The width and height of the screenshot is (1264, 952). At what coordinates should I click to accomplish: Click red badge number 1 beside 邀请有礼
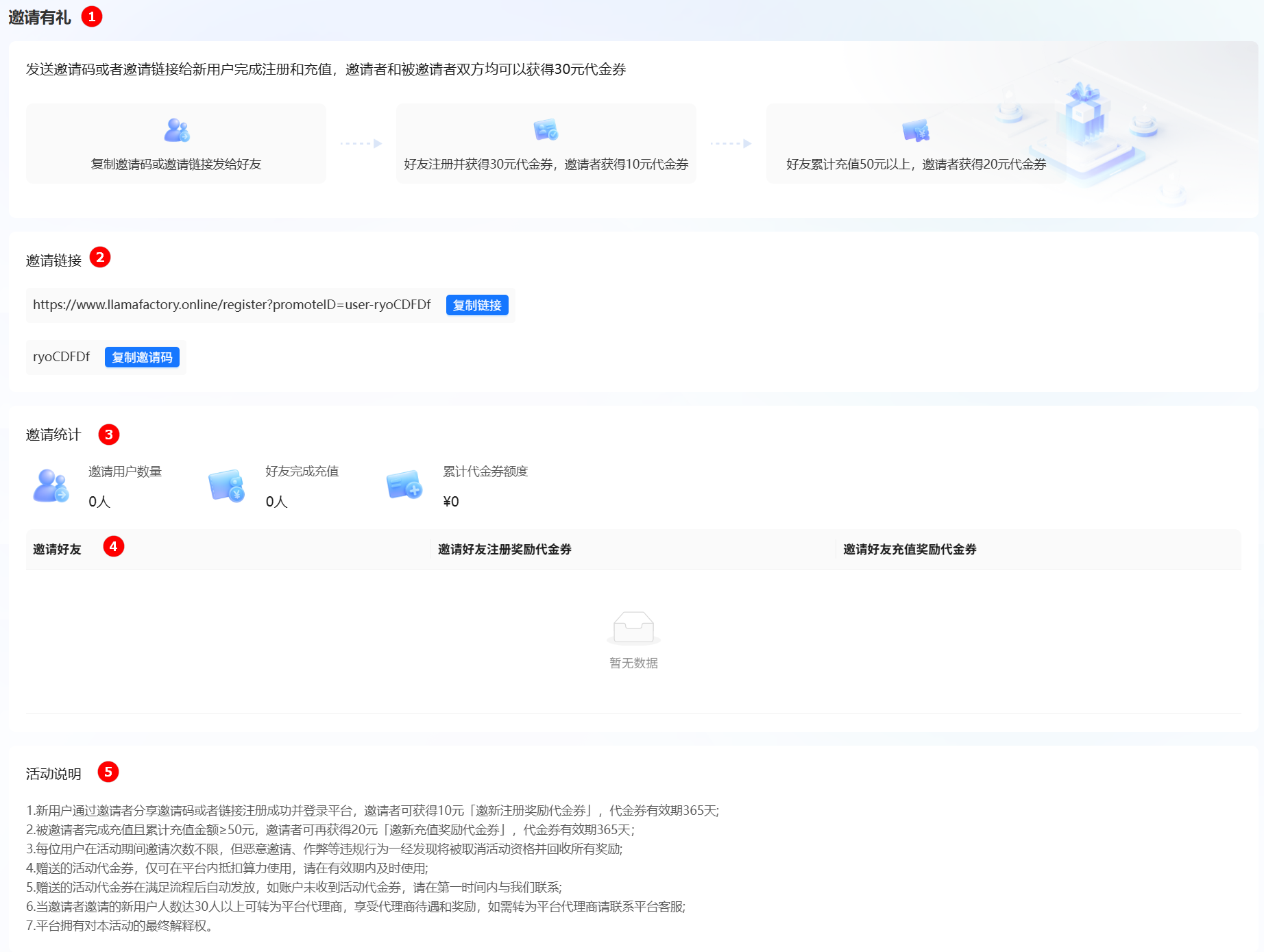[x=92, y=16]
